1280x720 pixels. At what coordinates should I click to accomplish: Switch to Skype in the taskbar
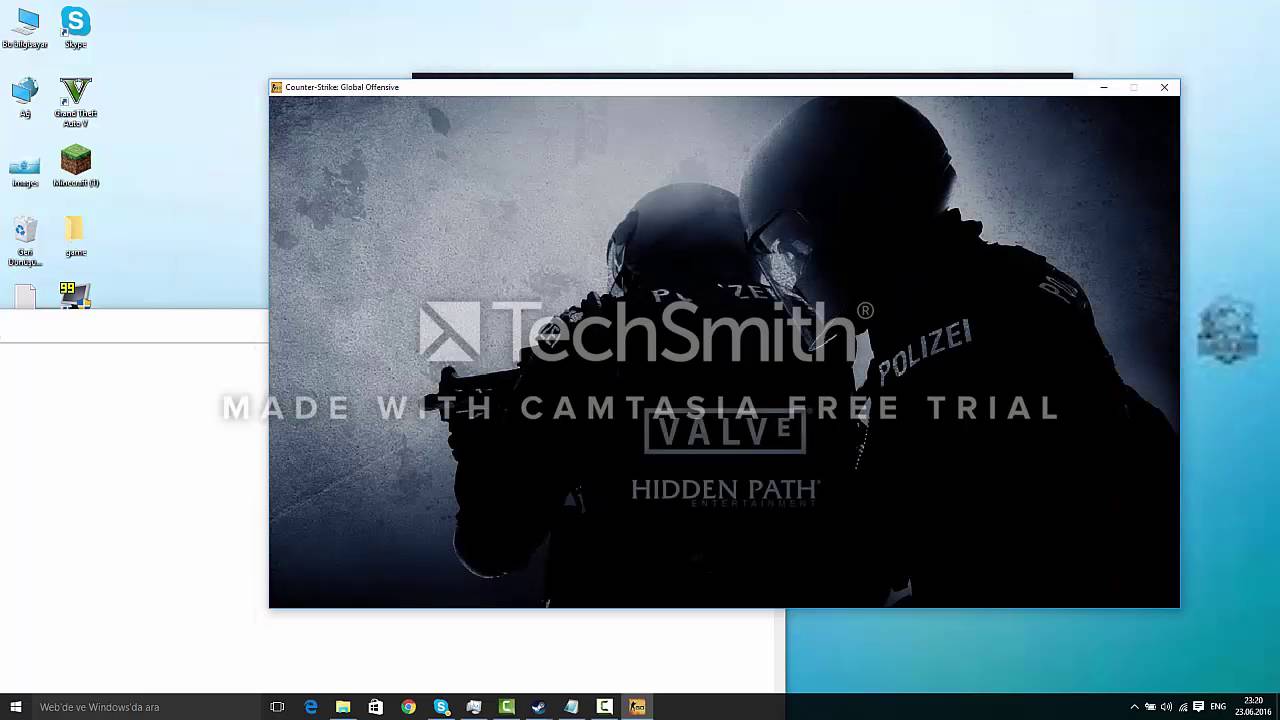(x=441, y=707)
